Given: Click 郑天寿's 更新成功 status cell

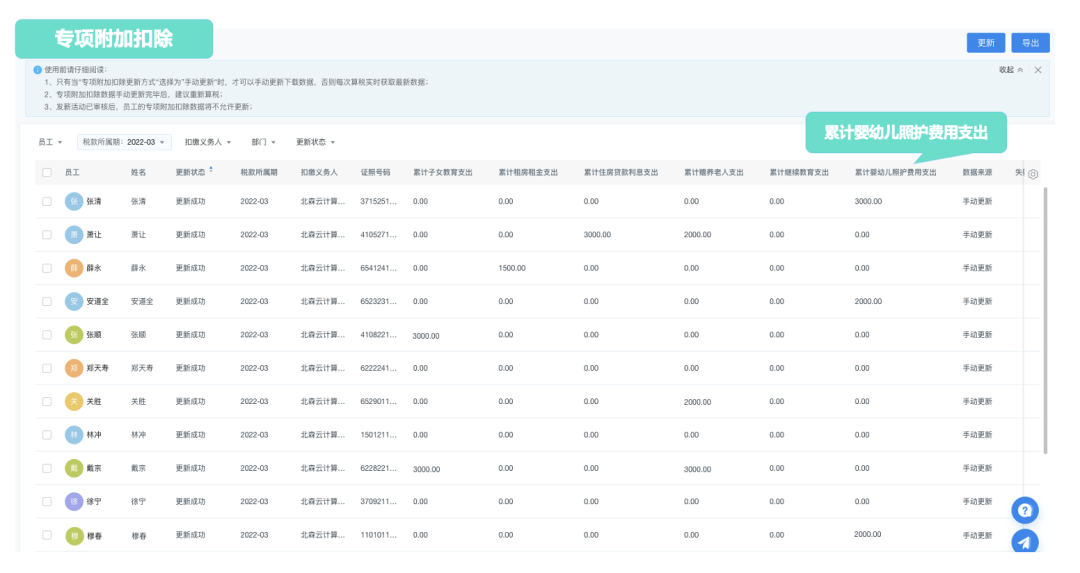Looking at the screenshot, I should click(190, 368).
